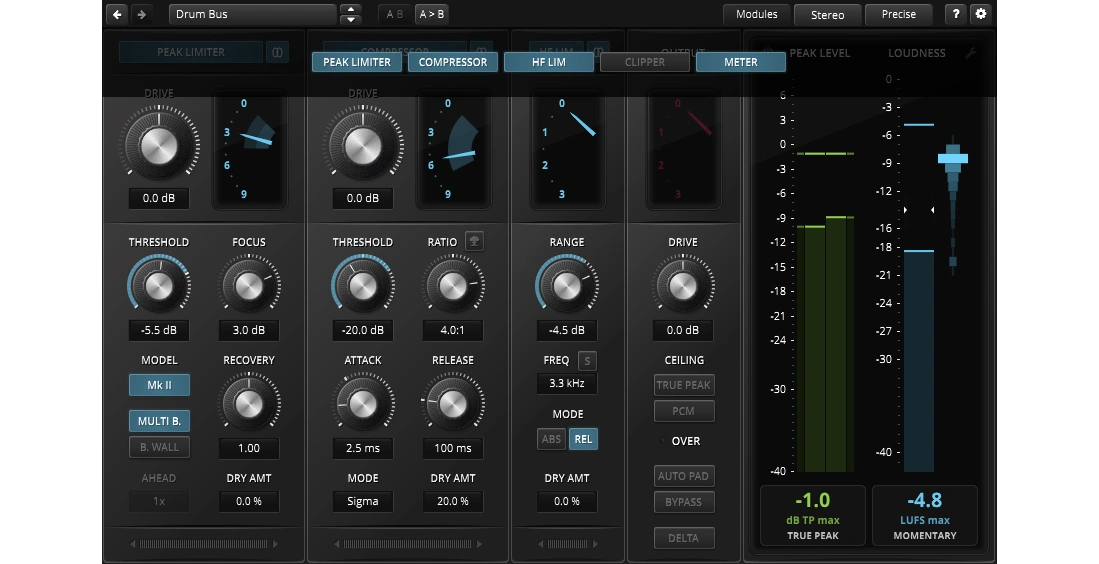Open the AHEAD 1x selector
Screen dimensions: 1099x564
coord(159,501)
